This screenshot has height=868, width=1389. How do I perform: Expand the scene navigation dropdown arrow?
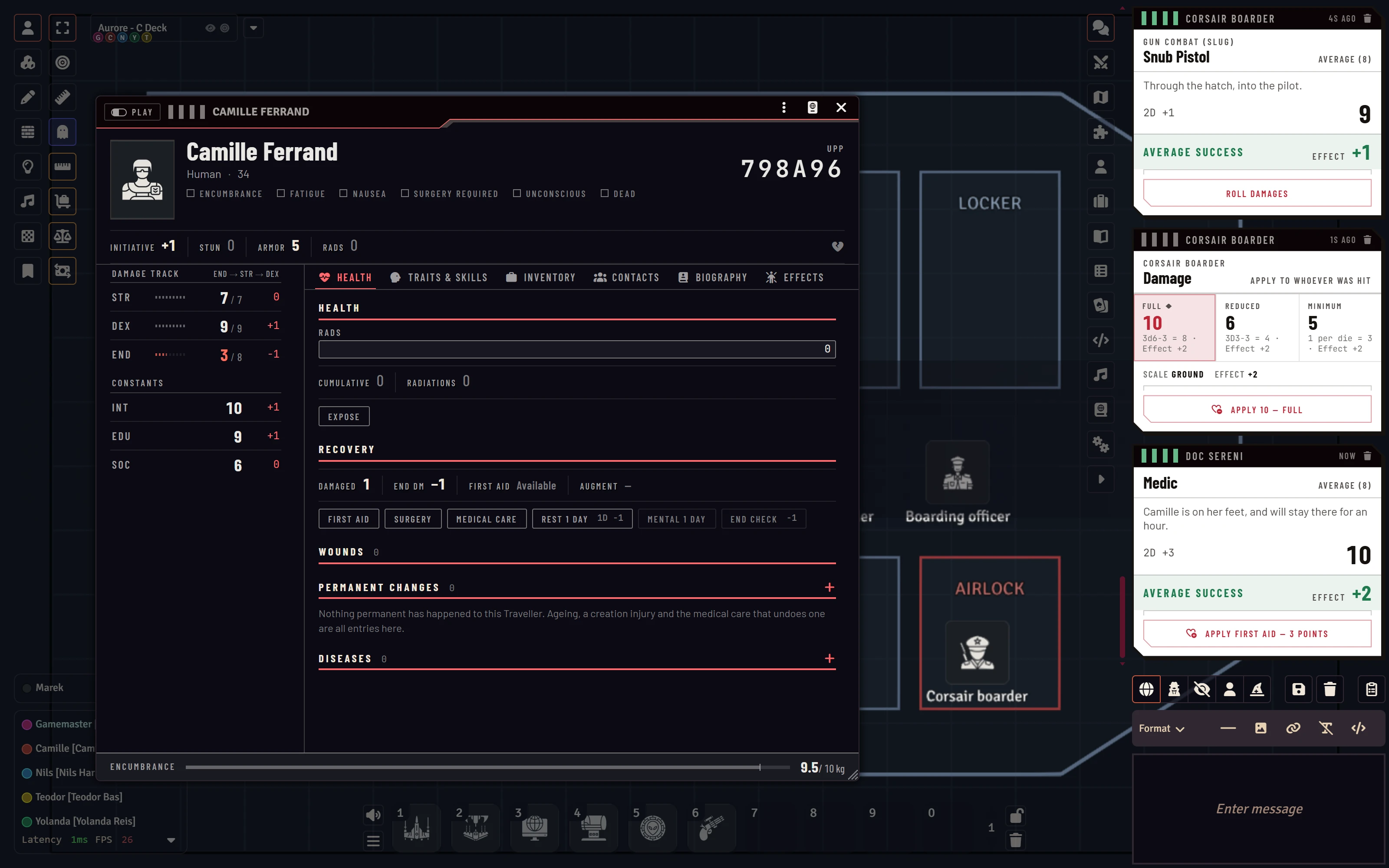tap(253, 27)
